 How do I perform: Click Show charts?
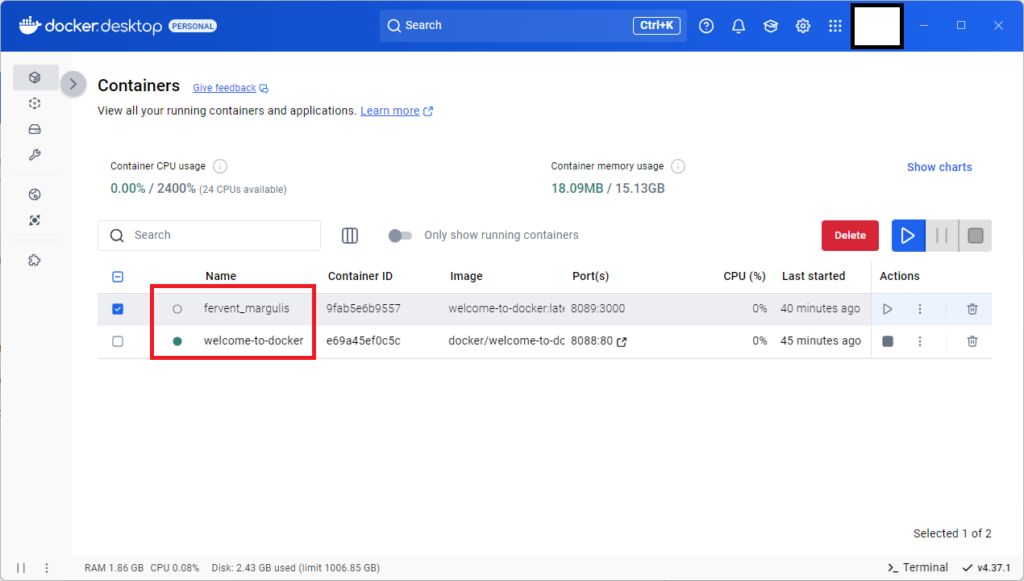coord(939,167)
